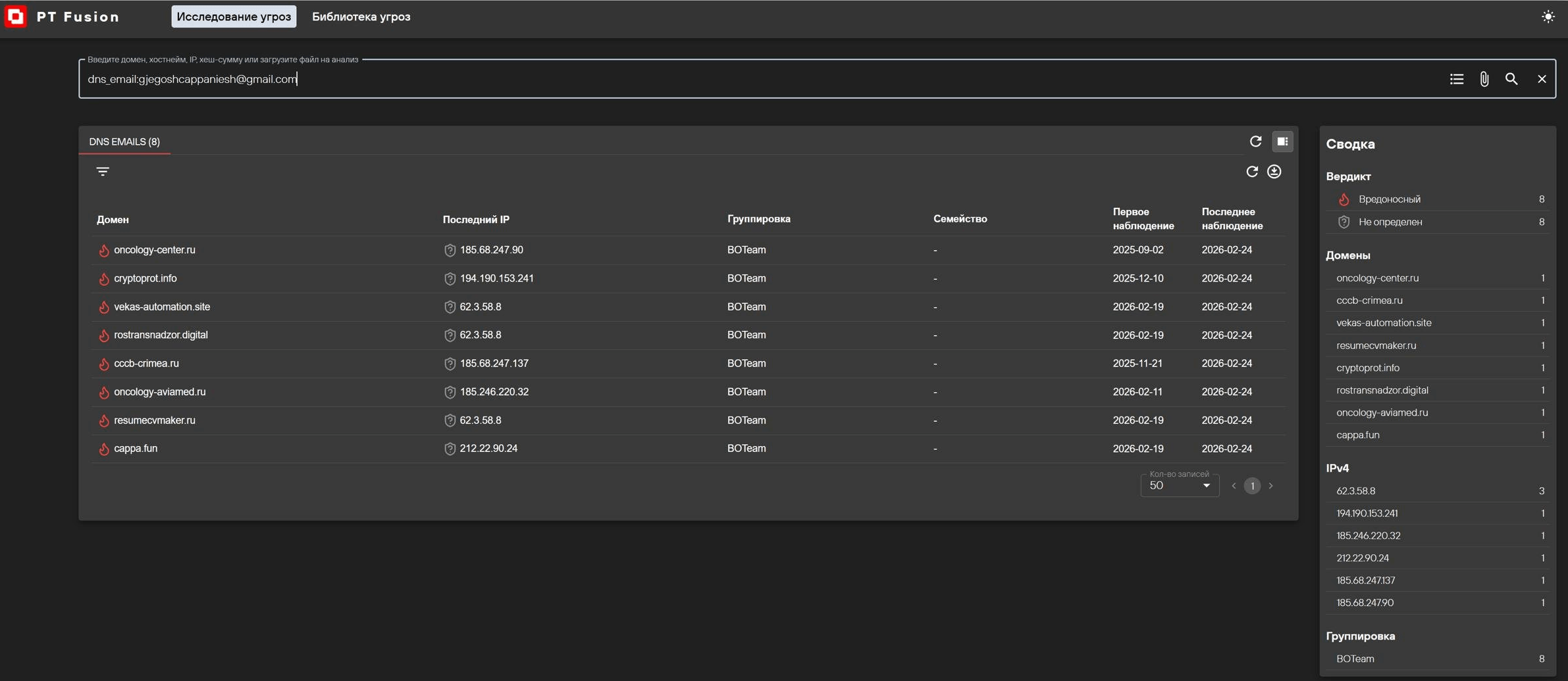Viewport: 1568px width, 681px height.
Task: Go to previous page arrow
Action: click(x=1234, y=486)
